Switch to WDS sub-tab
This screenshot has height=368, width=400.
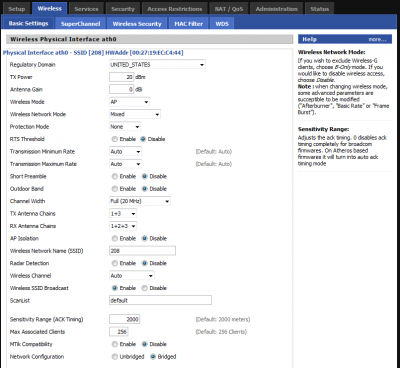click(x=222, y=24)
